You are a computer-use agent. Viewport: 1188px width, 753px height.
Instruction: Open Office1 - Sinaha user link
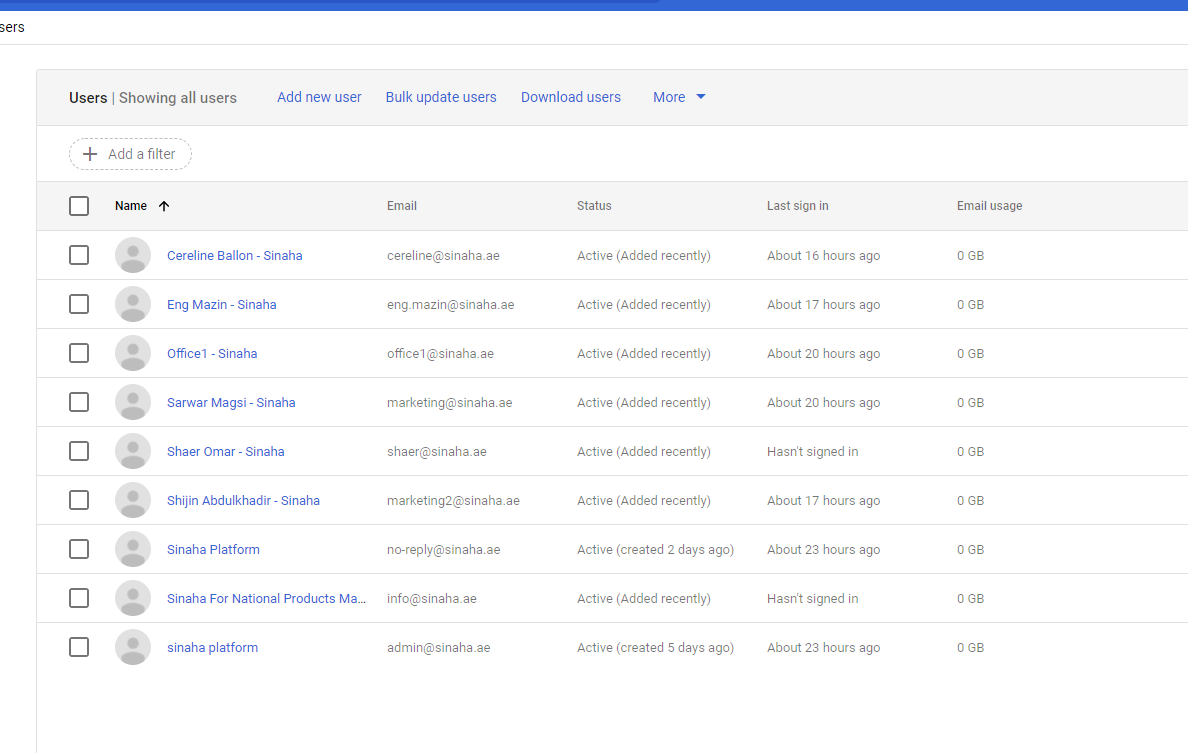point(212,353)
